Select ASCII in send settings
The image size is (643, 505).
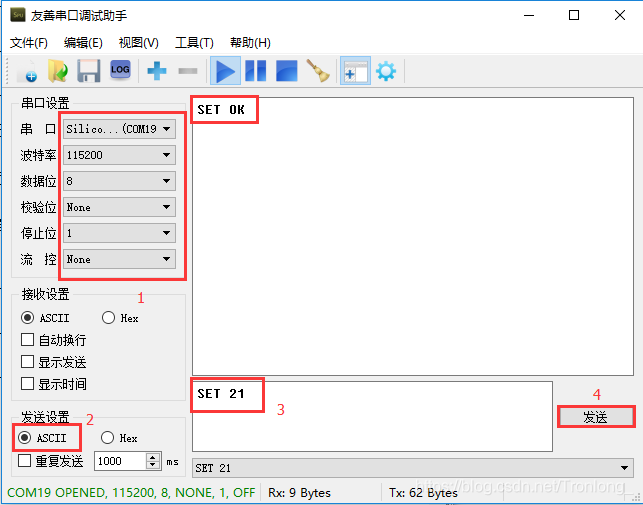tap(43, 438)
